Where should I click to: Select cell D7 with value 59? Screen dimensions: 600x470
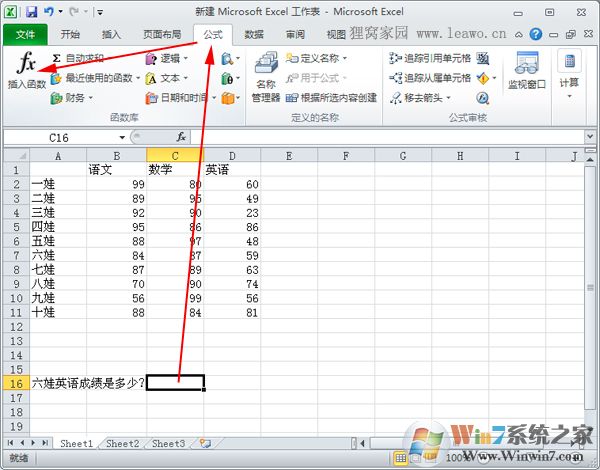[x=232, y=255]
